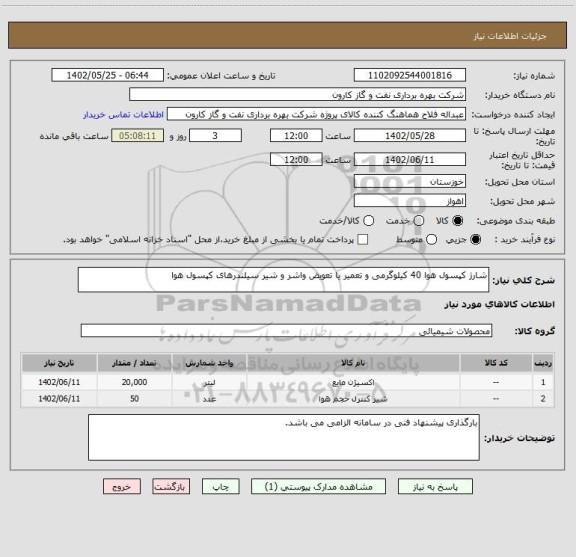The width and height of the screenshot is (576, 557).
Task: Click the requester field عبداله فلاح
Action: click(x=316, y=115)
